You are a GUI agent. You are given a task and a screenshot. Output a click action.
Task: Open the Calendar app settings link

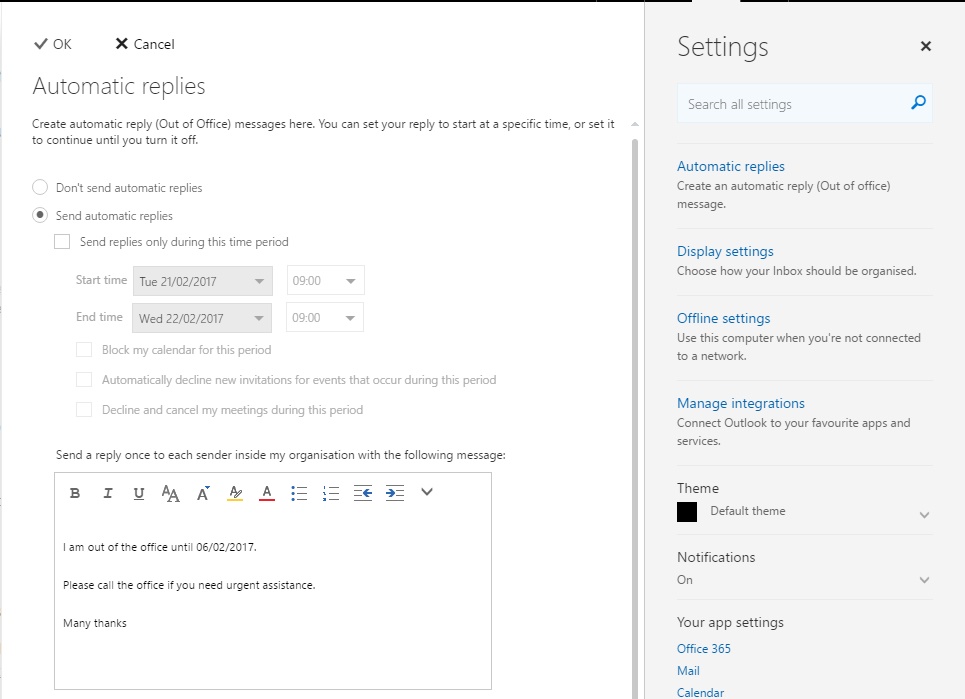click(x=700, y=691)
